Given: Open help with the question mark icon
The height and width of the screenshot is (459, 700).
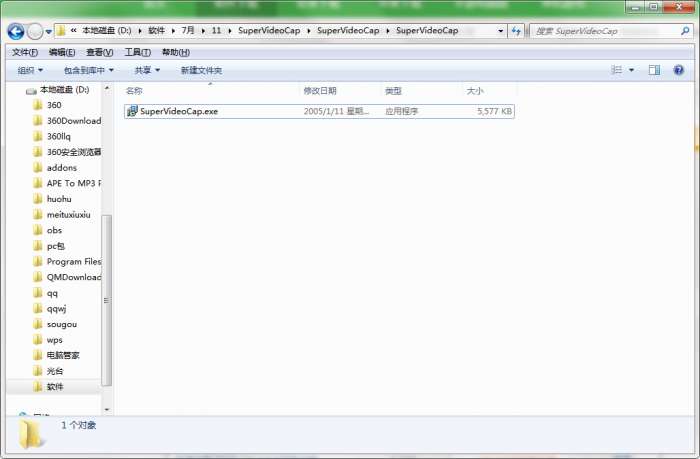Looking at the screenshot, I should pyautogui.click(x=679, y=70).
